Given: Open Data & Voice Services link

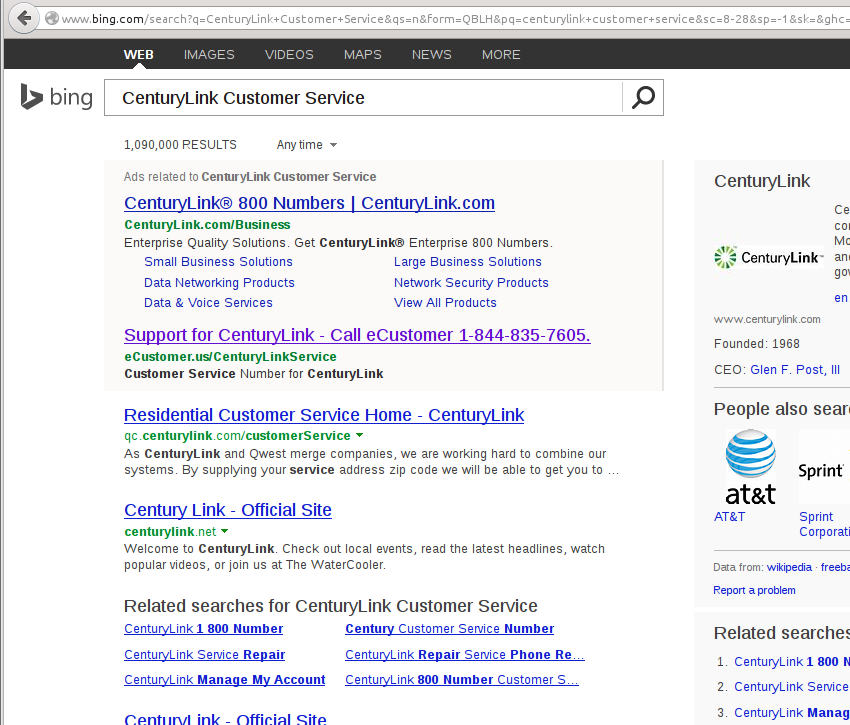Looking at the screenshot, I should click(208, 303).
